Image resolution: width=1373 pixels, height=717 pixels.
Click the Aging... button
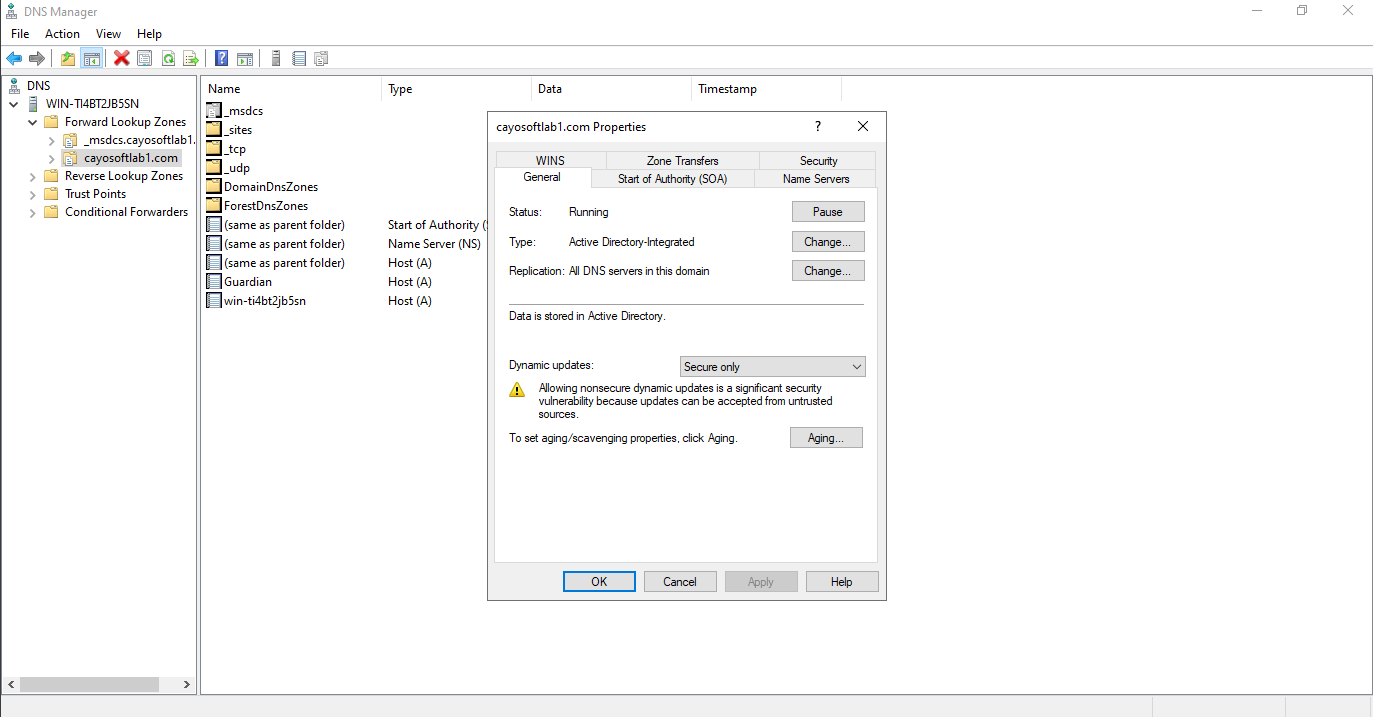(826, 438)
